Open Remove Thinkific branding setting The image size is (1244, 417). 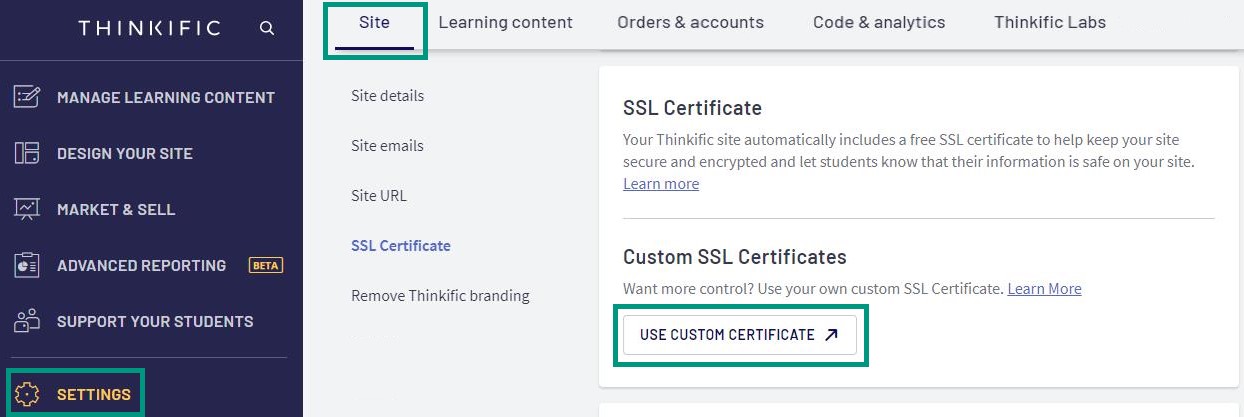click(440, 296)
